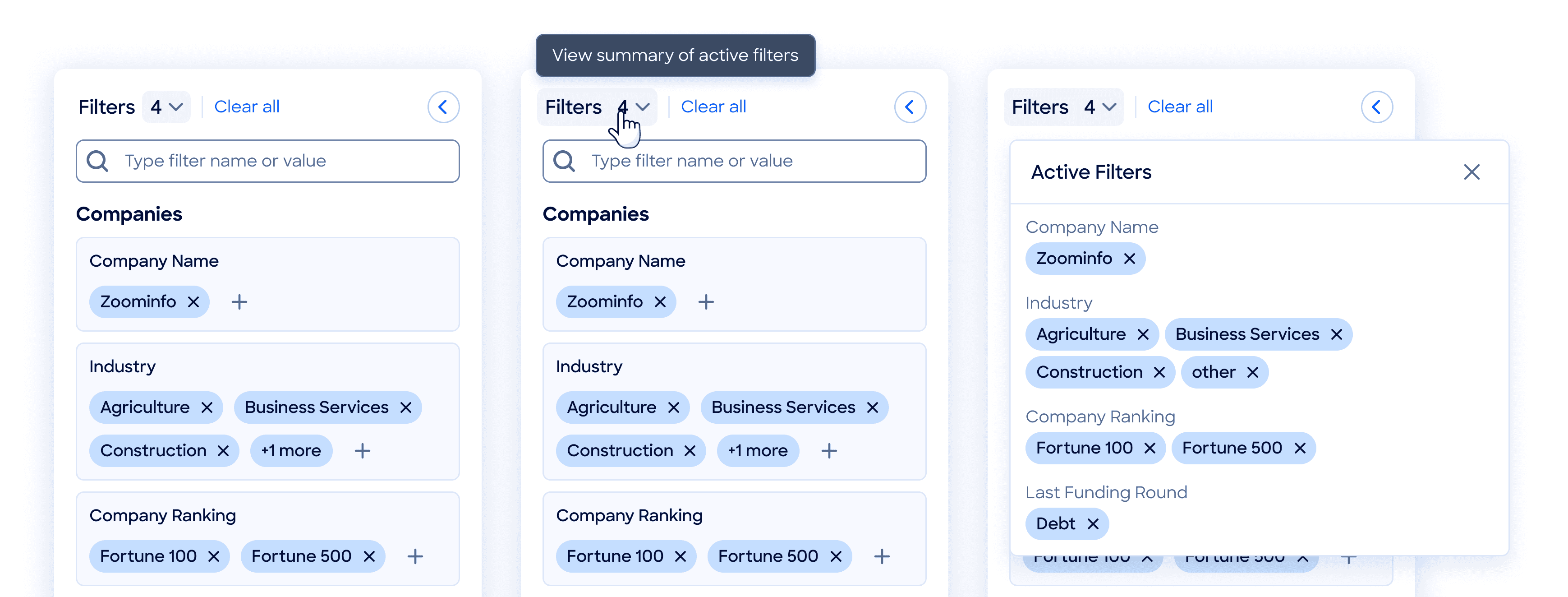Remove 'other' industry chip in Active Filters
Image resolution: width=1568 pixels, height=597 pixels.
click(x=1252, y=372)
